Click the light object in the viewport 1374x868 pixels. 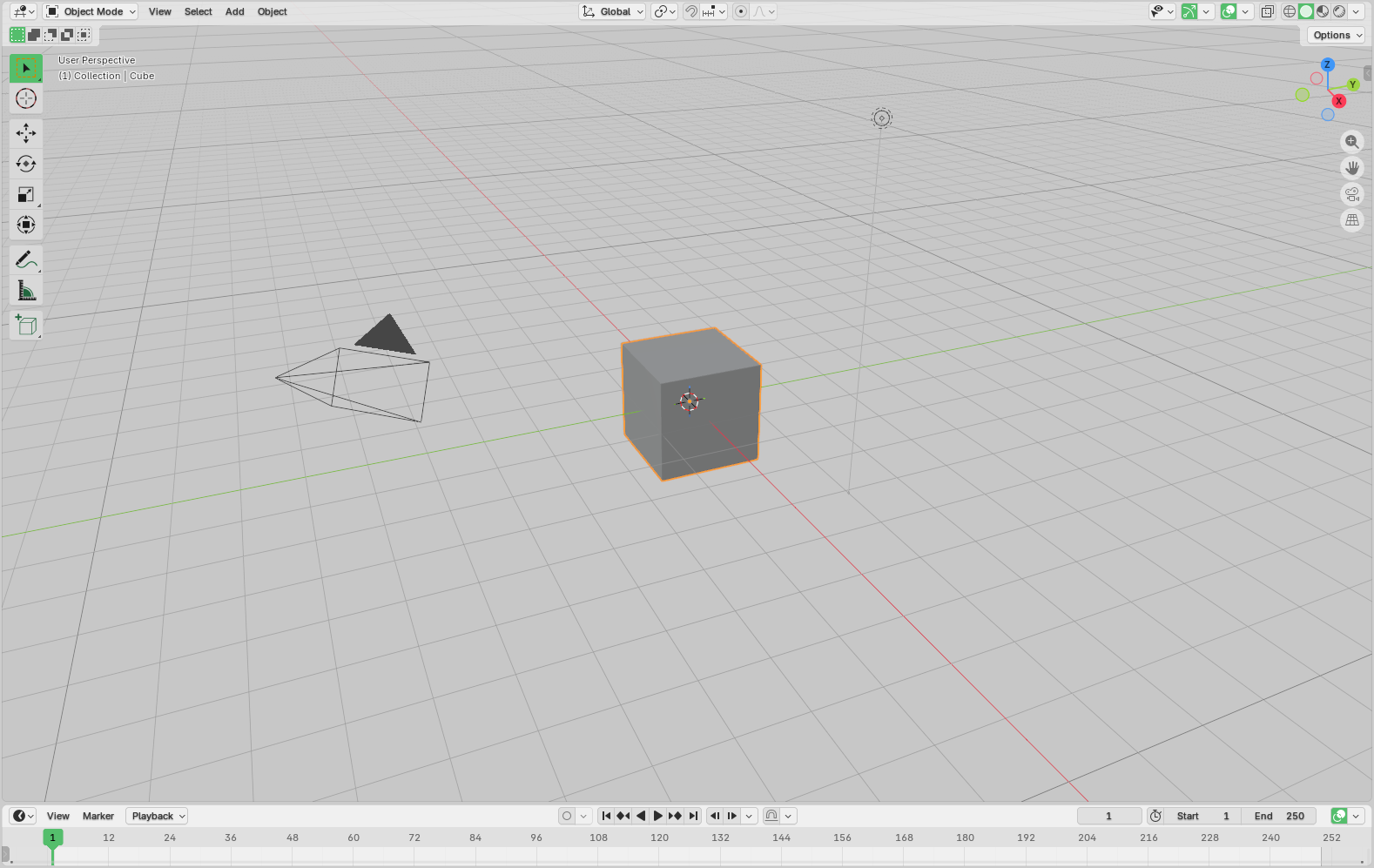(881, 118)
